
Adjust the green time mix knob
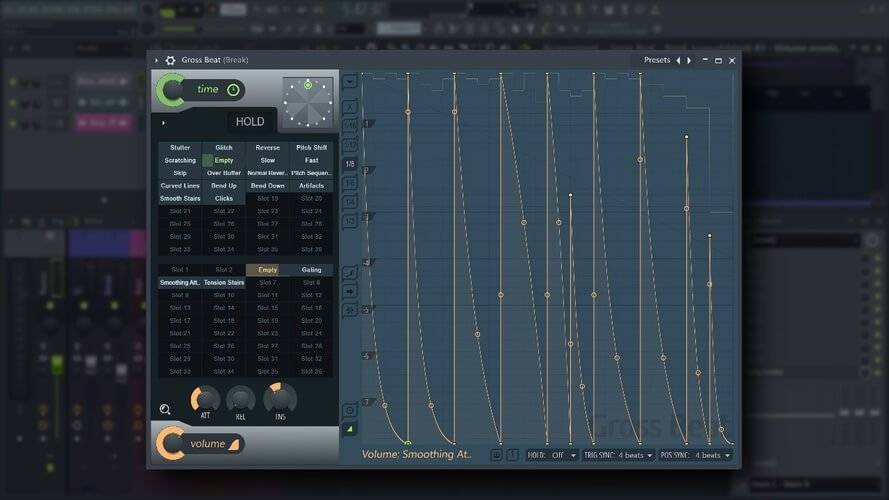[170, 90]
